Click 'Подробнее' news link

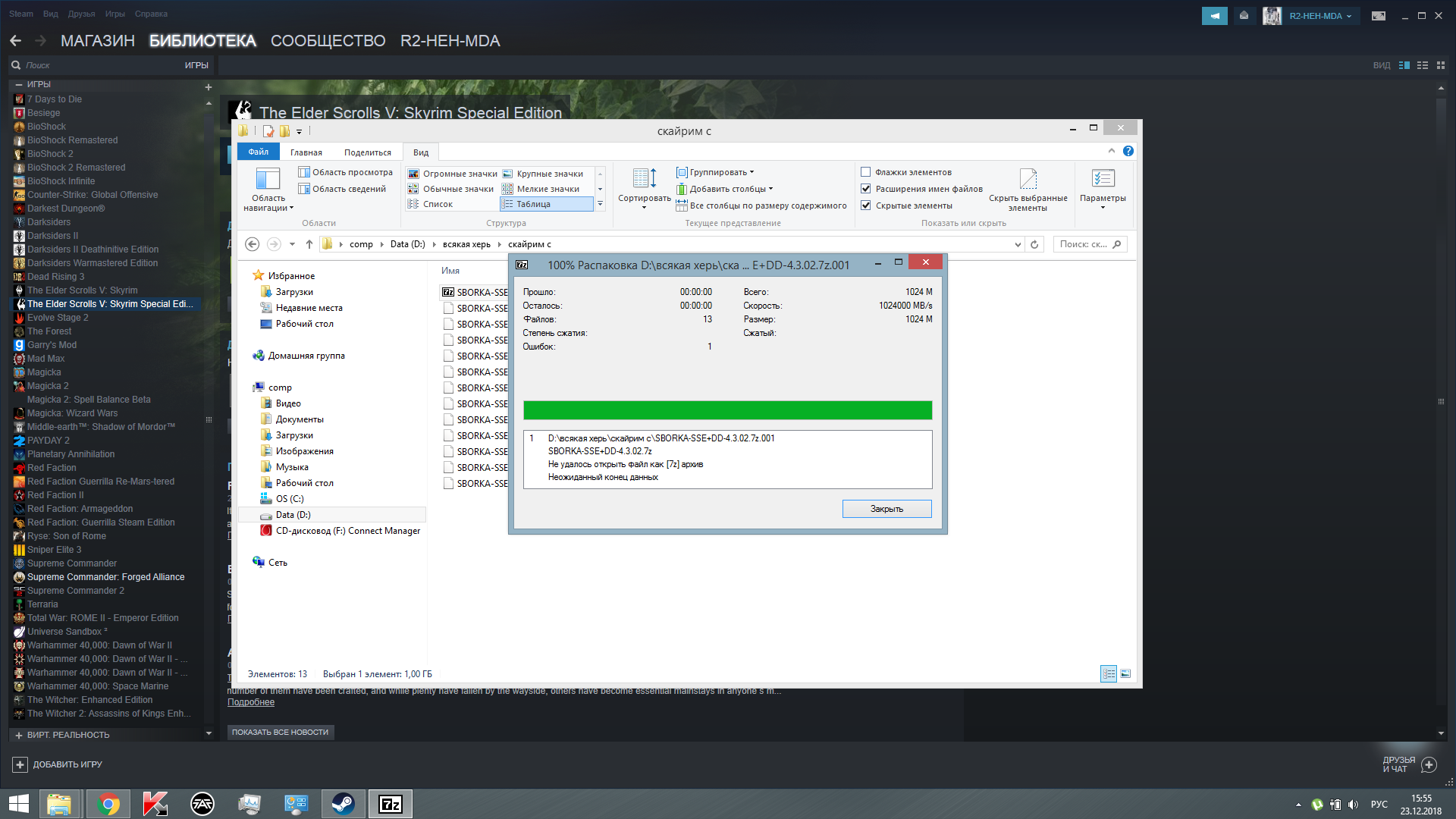(251, 702)
